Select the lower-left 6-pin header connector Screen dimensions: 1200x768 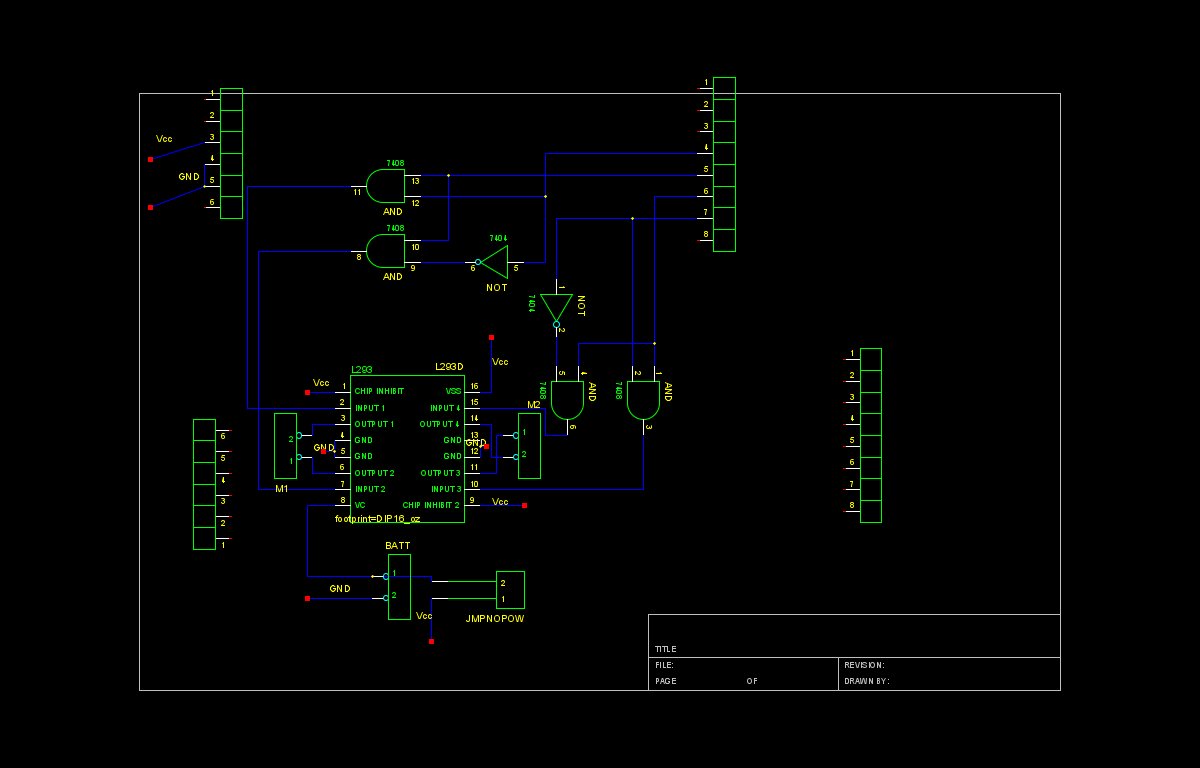pyautogui.click(x=204, y=484)
